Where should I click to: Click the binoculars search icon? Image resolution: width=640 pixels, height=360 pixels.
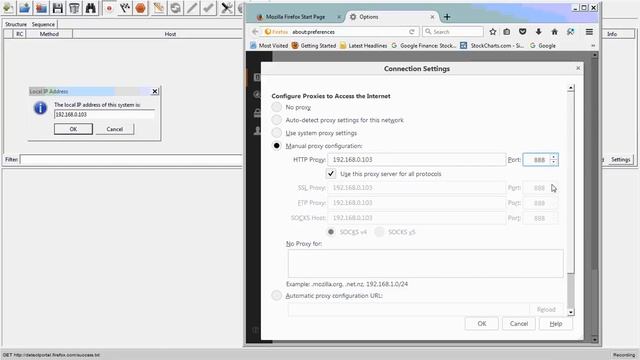pyautogui.click(x=91, y=8)
